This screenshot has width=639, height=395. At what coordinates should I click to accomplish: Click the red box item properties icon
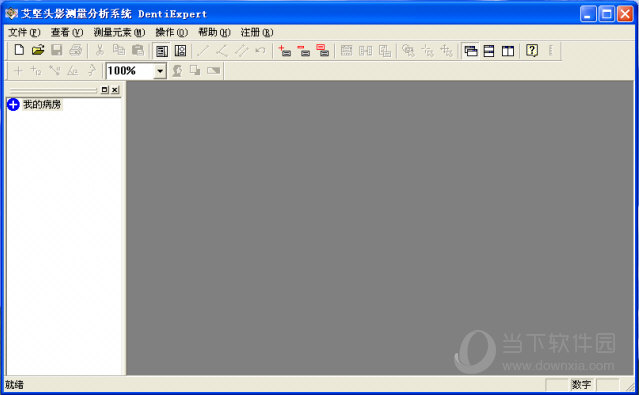[322, 51]
